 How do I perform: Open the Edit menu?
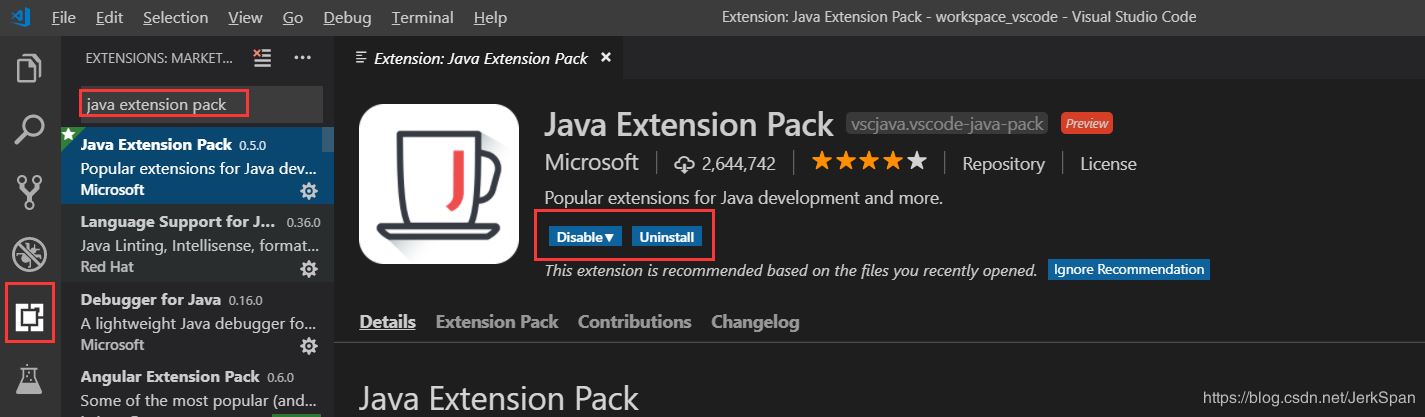click(110, 17)
